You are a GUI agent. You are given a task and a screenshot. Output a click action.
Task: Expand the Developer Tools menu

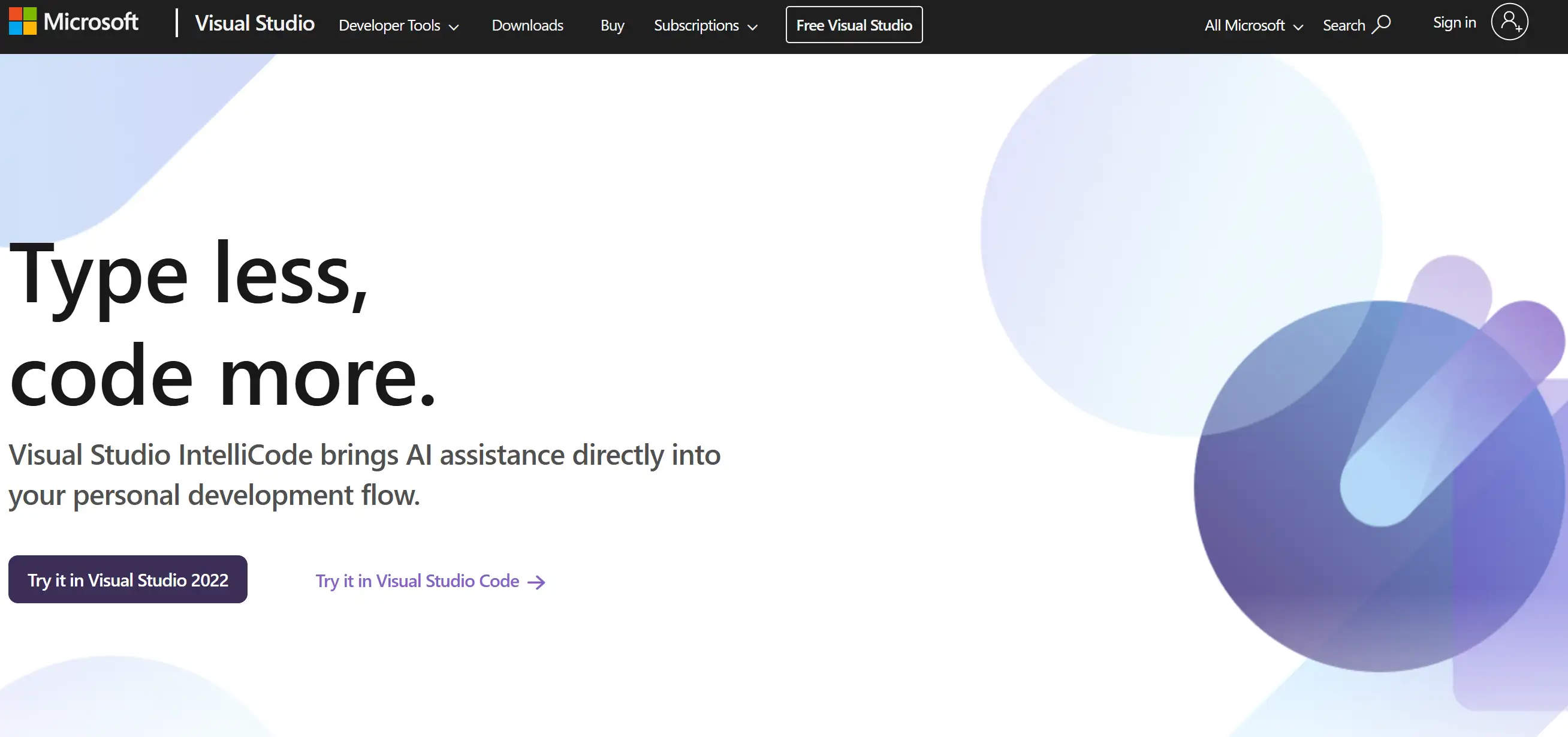pos(399,26)
